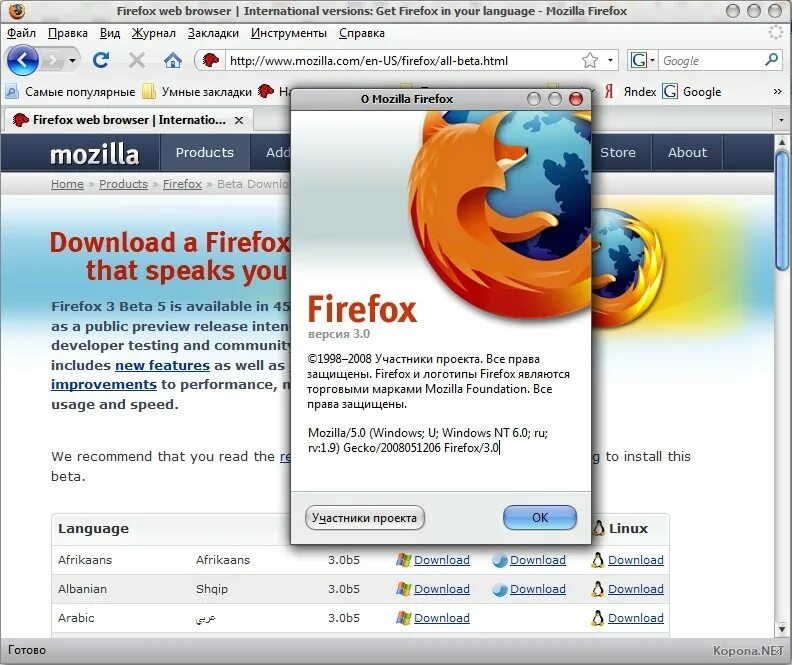Click the Windows icon in Afrikaans row
Viewport: 792px width, 665px height.
click(x=403, y=560)
